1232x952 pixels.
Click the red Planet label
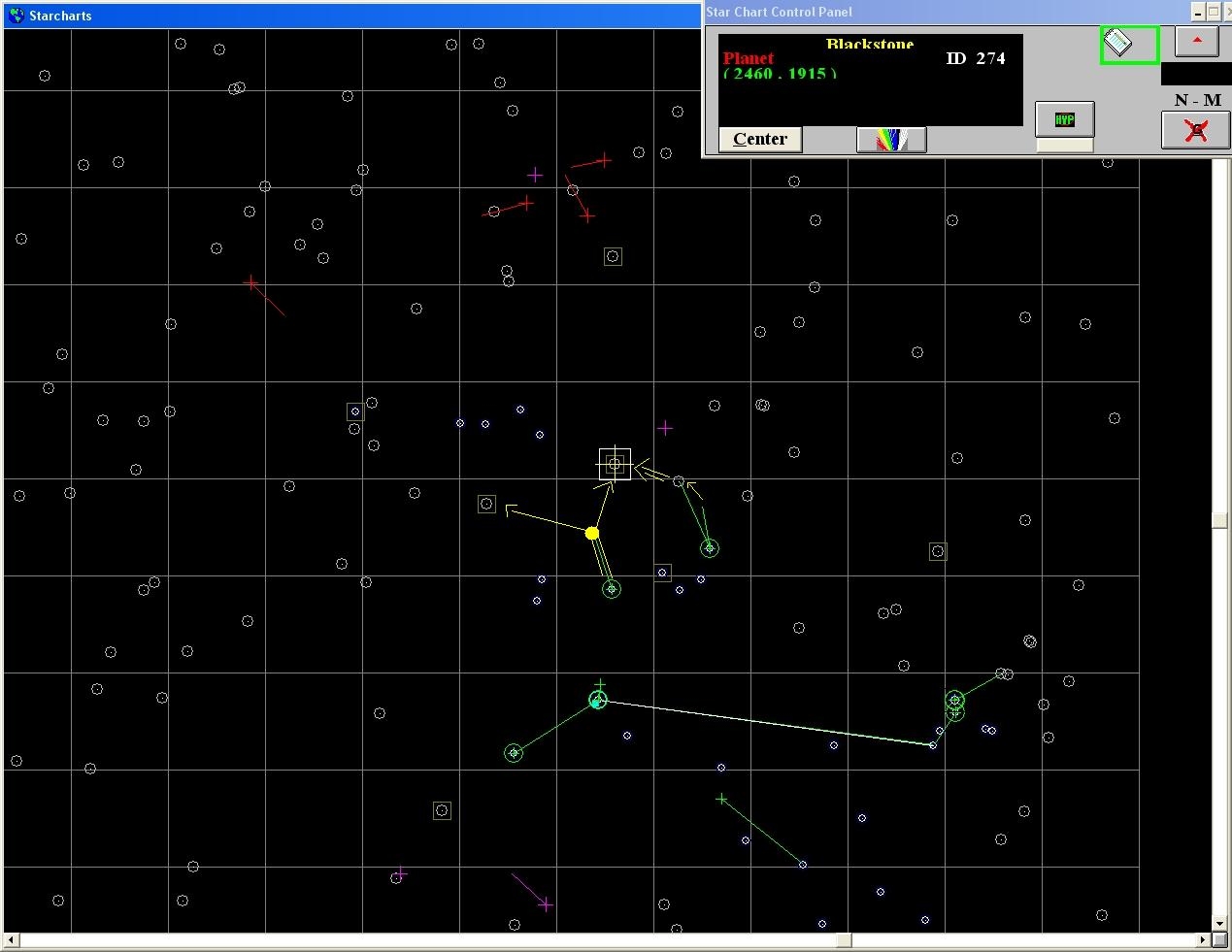(748, 58)
